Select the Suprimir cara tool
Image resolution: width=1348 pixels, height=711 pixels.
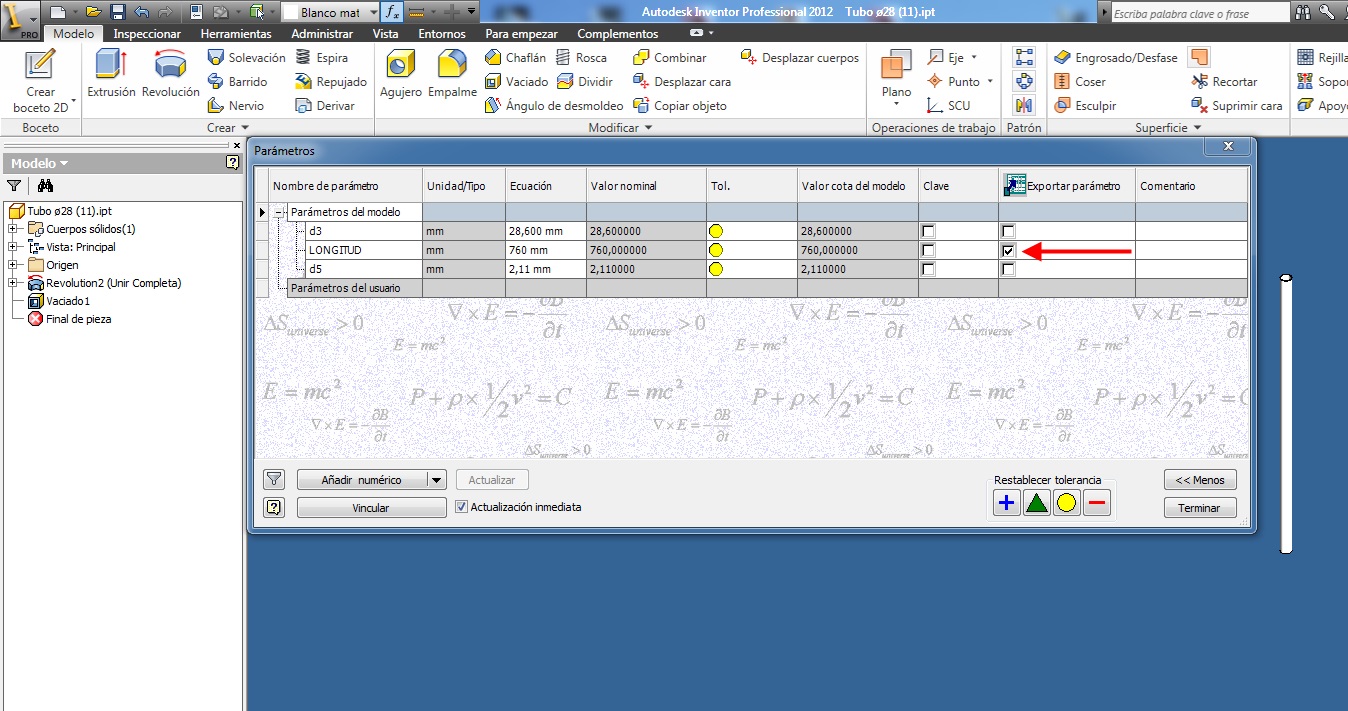pos(1236,106)
